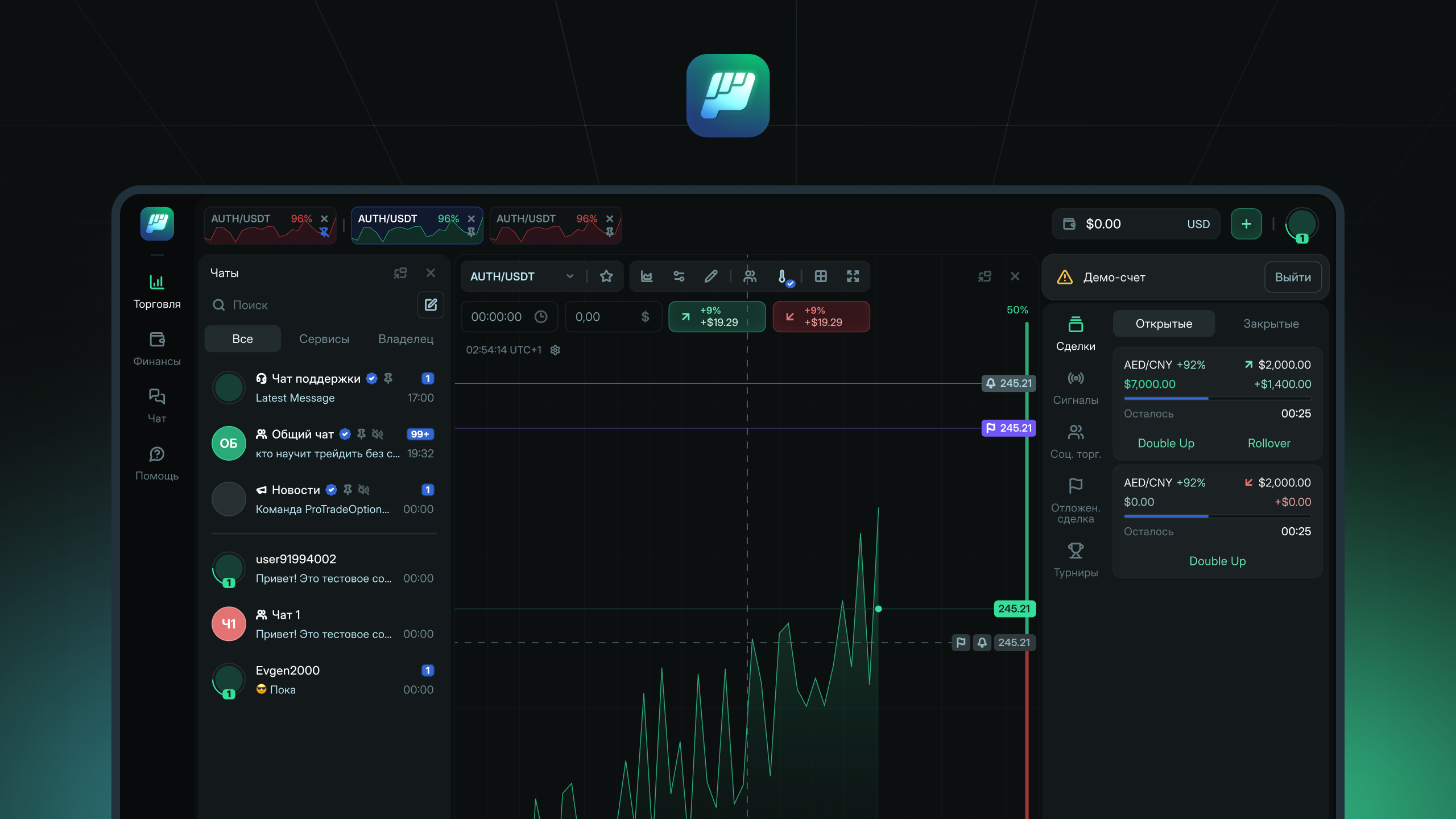Open Турниры section

click(1076, 559)
